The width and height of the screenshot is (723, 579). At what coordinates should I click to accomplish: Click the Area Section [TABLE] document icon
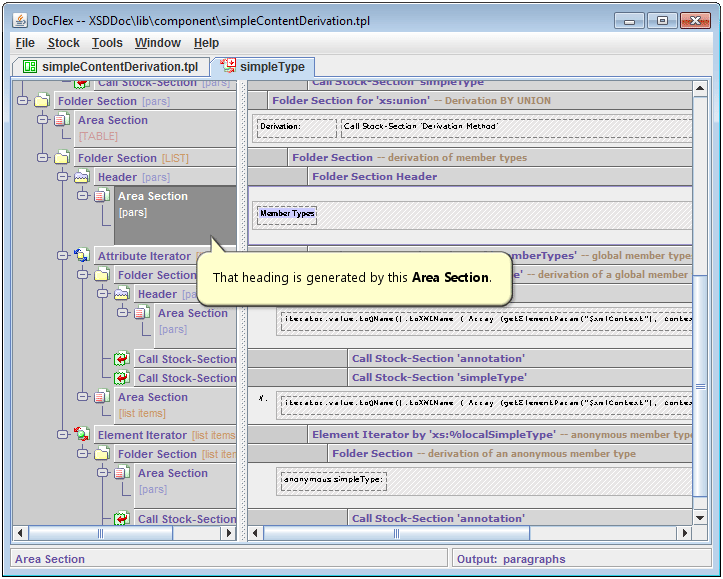click(62, 120)
